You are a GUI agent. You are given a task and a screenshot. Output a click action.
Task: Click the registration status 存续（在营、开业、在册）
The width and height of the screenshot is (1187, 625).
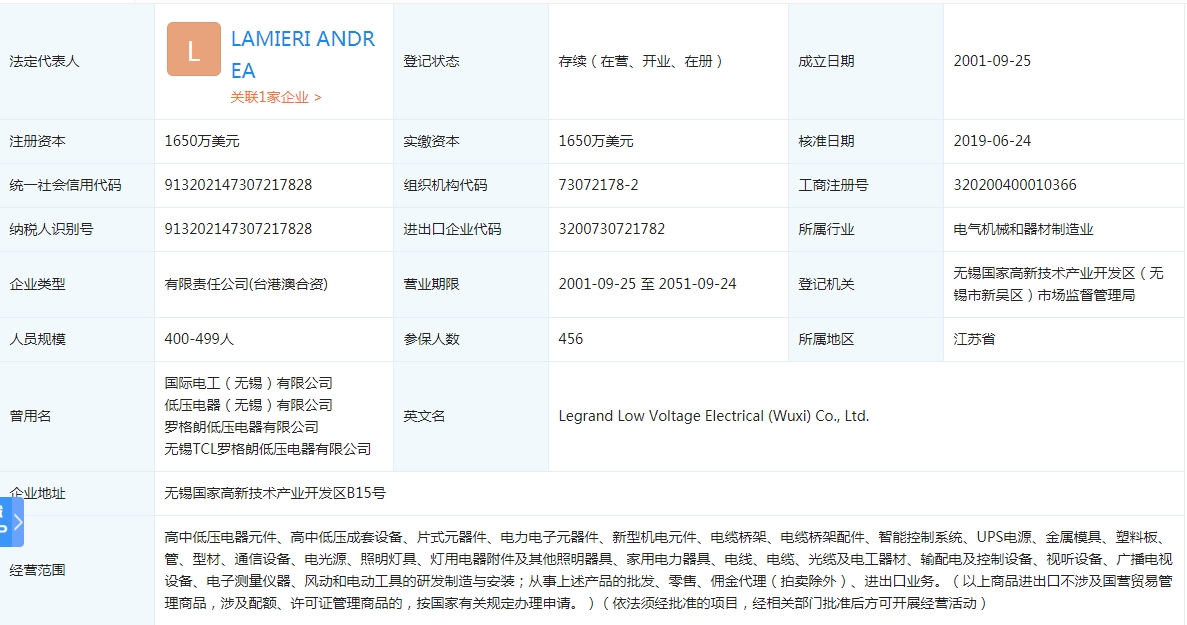[641, 61]
